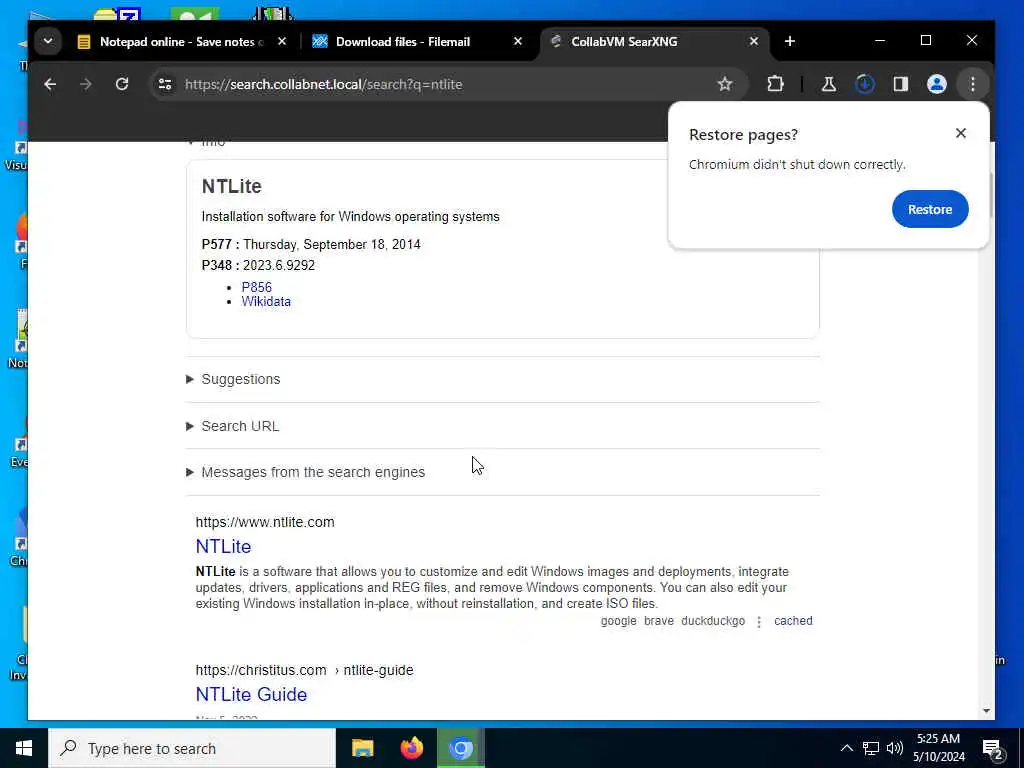Open the NTLite Guide result

coord(251,694)
